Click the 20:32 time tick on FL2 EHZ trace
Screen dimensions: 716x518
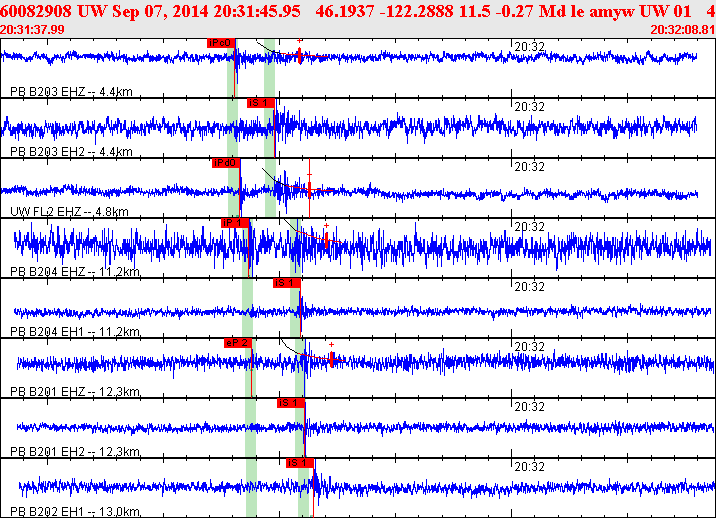click(530, 167)
